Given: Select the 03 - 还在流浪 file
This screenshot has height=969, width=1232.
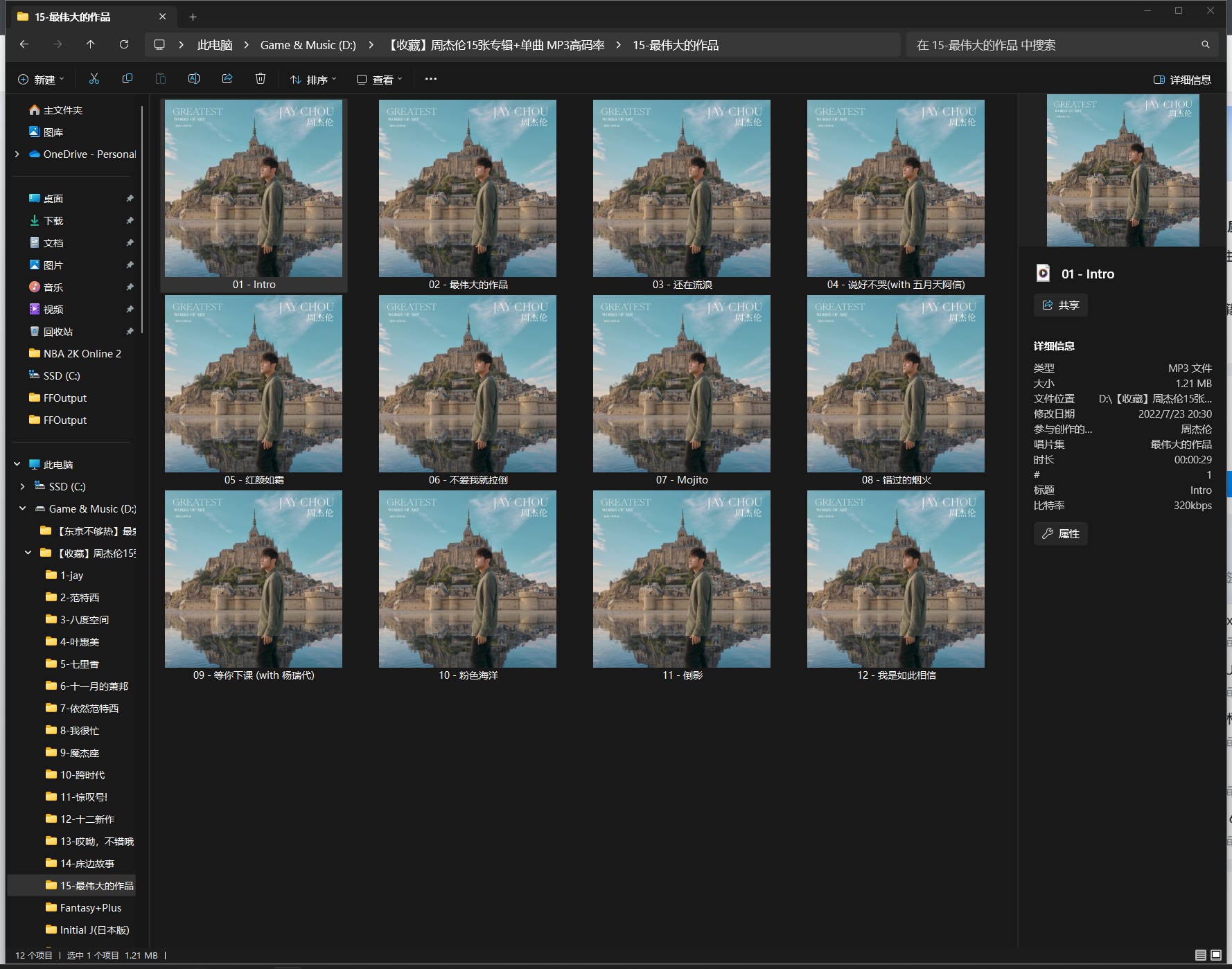Looking at the screenshot, I should click(682, 195).
